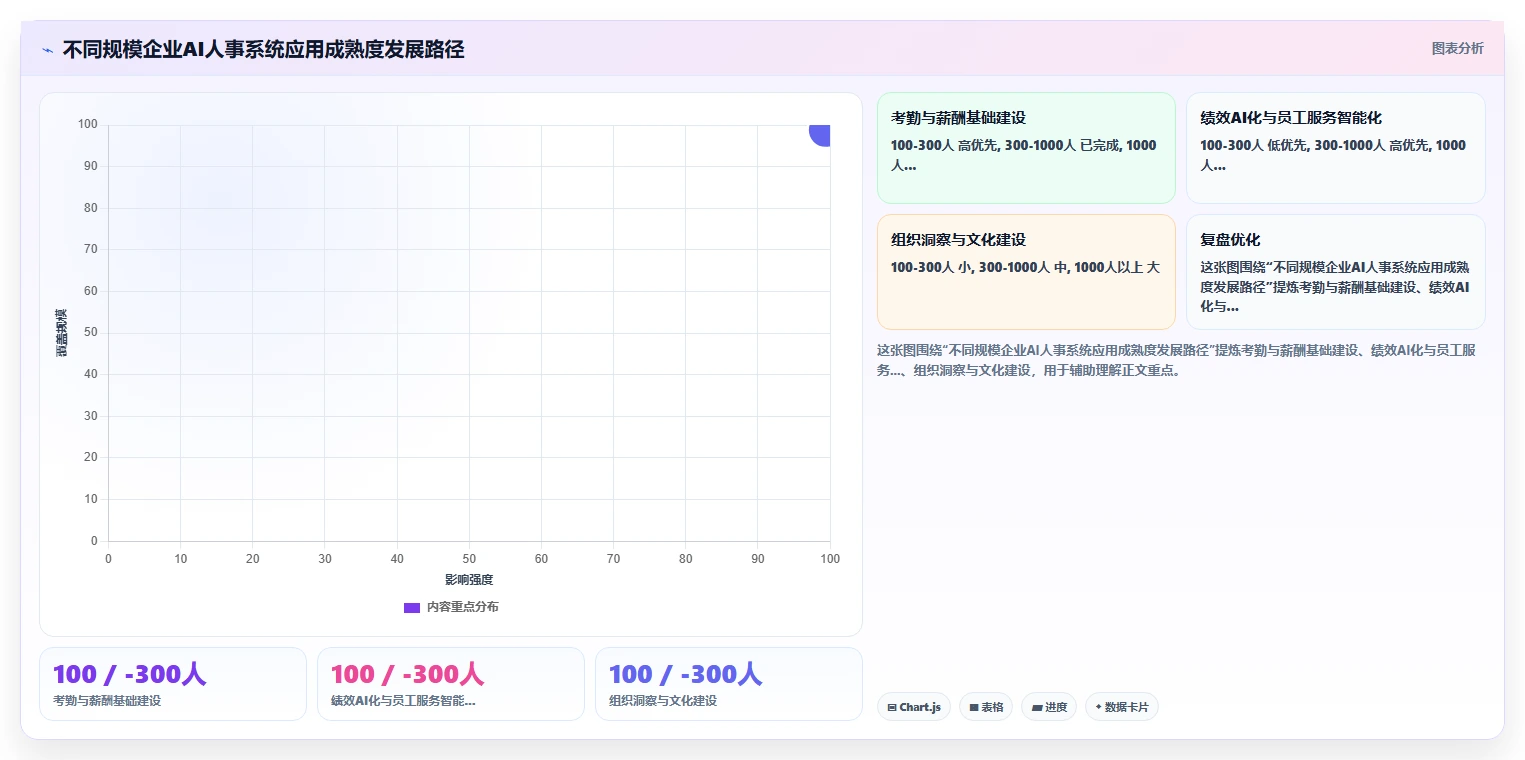
Task: Click the icon inside the Chart.js chip
Action: pyautogui.click(x=892, y=707)
